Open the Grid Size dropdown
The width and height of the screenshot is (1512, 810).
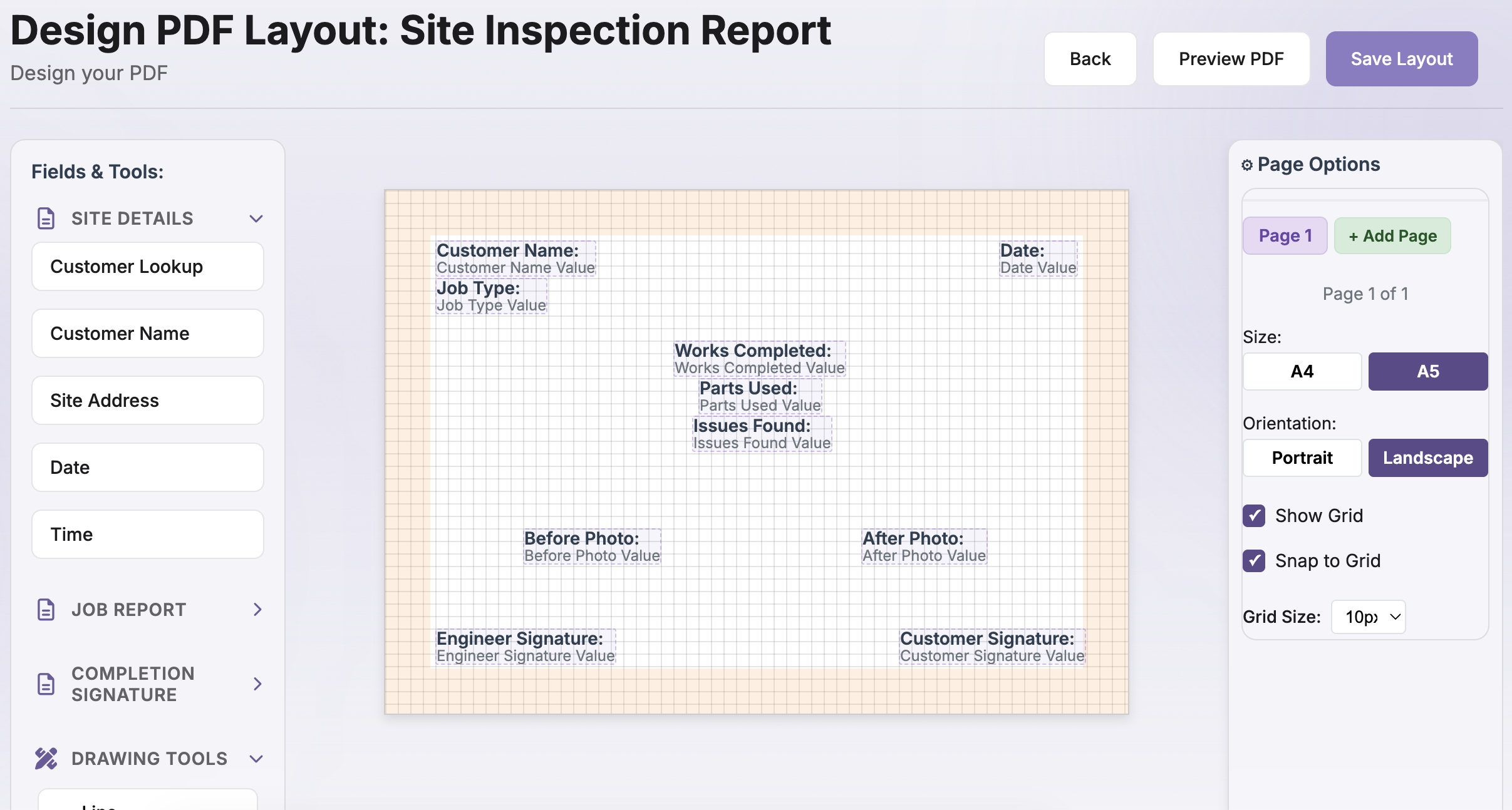[1368, 617]
